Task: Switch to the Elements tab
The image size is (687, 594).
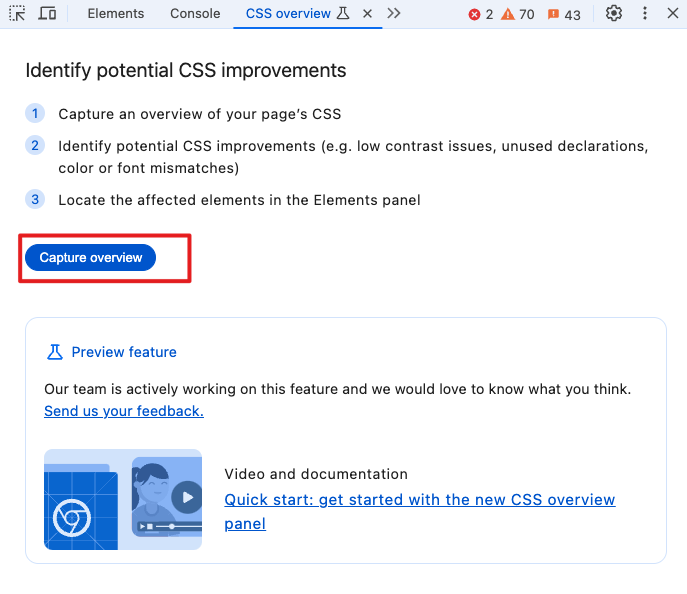Action: (x=115, y=14)
